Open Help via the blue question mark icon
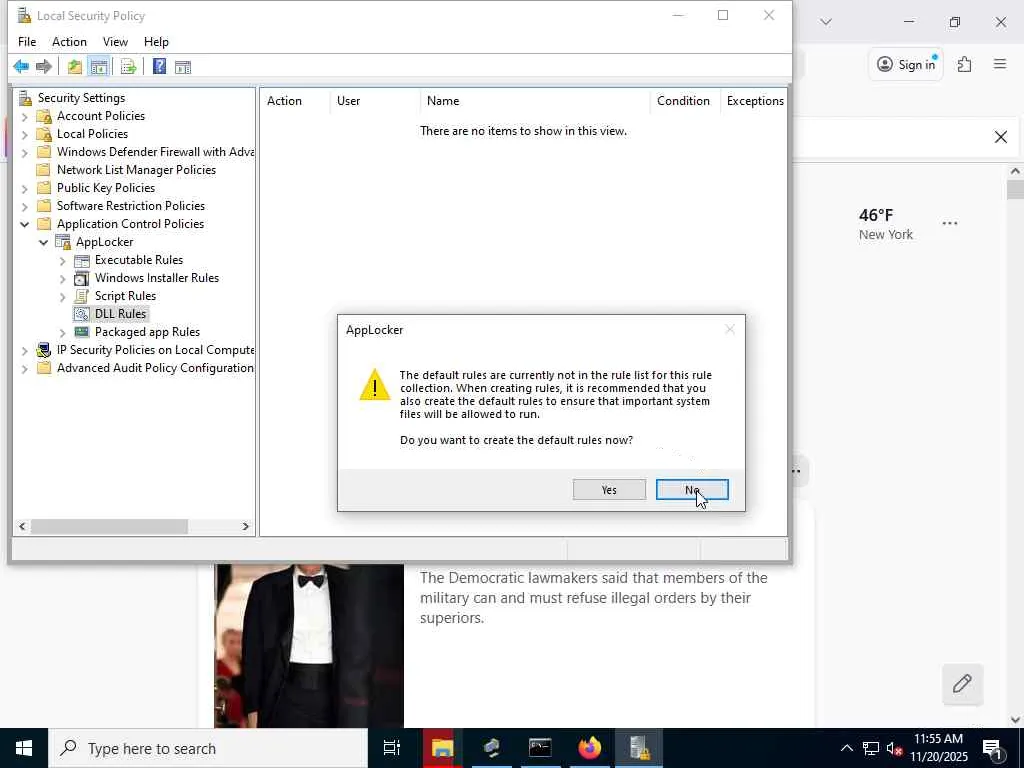 [x=159, y=67]
